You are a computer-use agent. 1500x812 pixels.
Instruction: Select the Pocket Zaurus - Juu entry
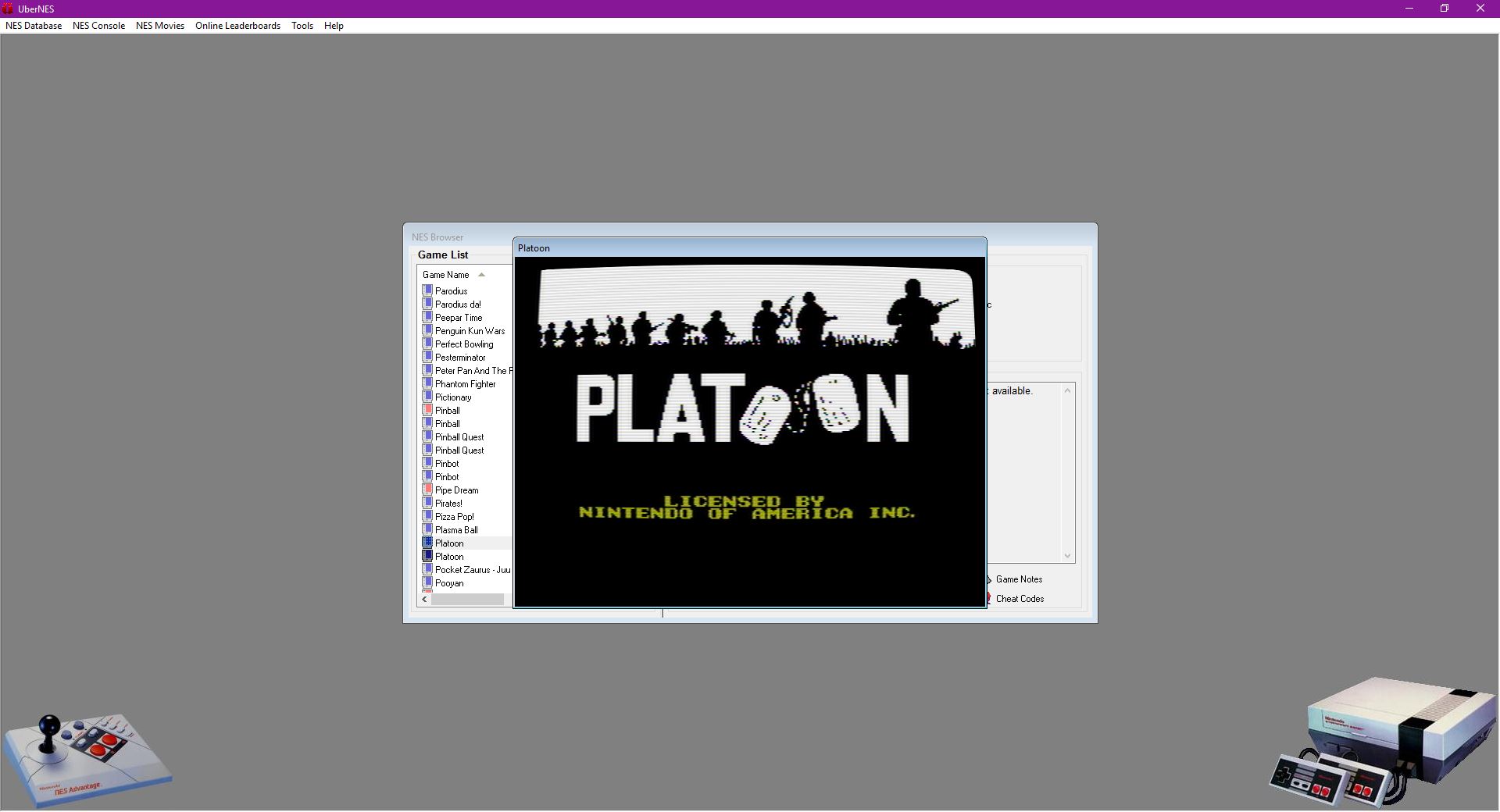point(473,570)
